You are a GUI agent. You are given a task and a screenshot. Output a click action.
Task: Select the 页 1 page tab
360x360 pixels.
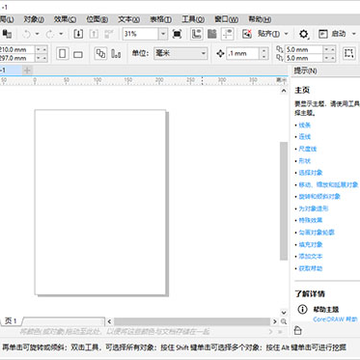[11, 321]
